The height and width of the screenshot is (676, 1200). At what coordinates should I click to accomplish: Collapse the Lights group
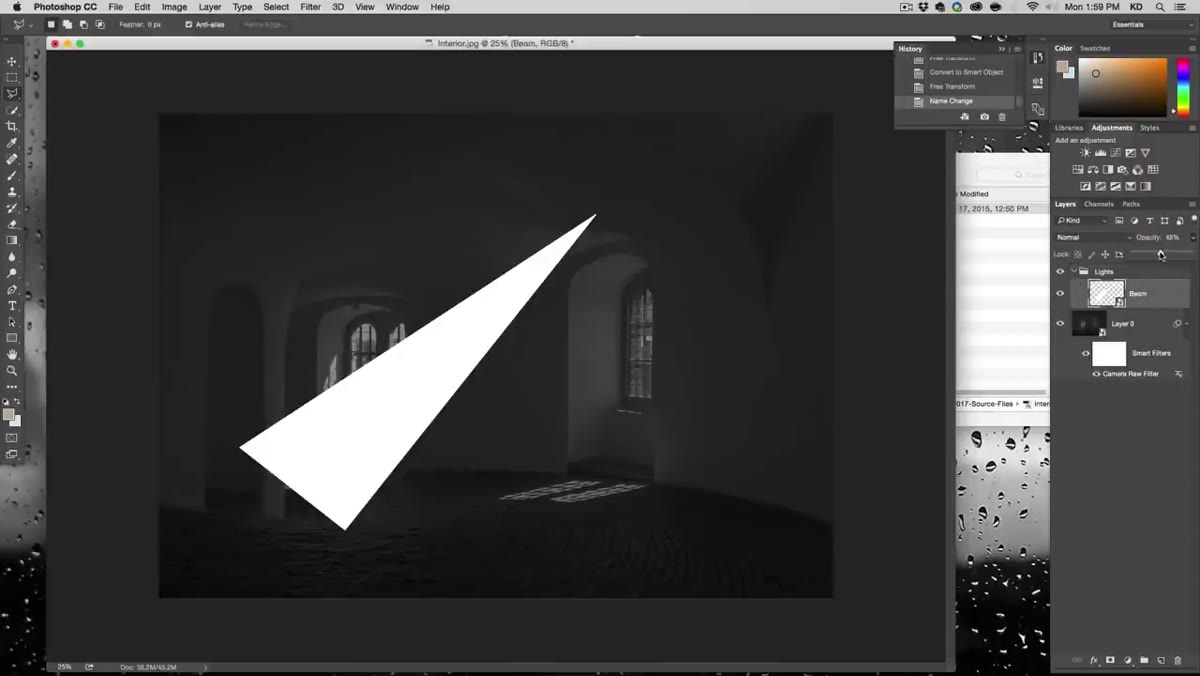pyautogui.click(x=1073, y=271)
